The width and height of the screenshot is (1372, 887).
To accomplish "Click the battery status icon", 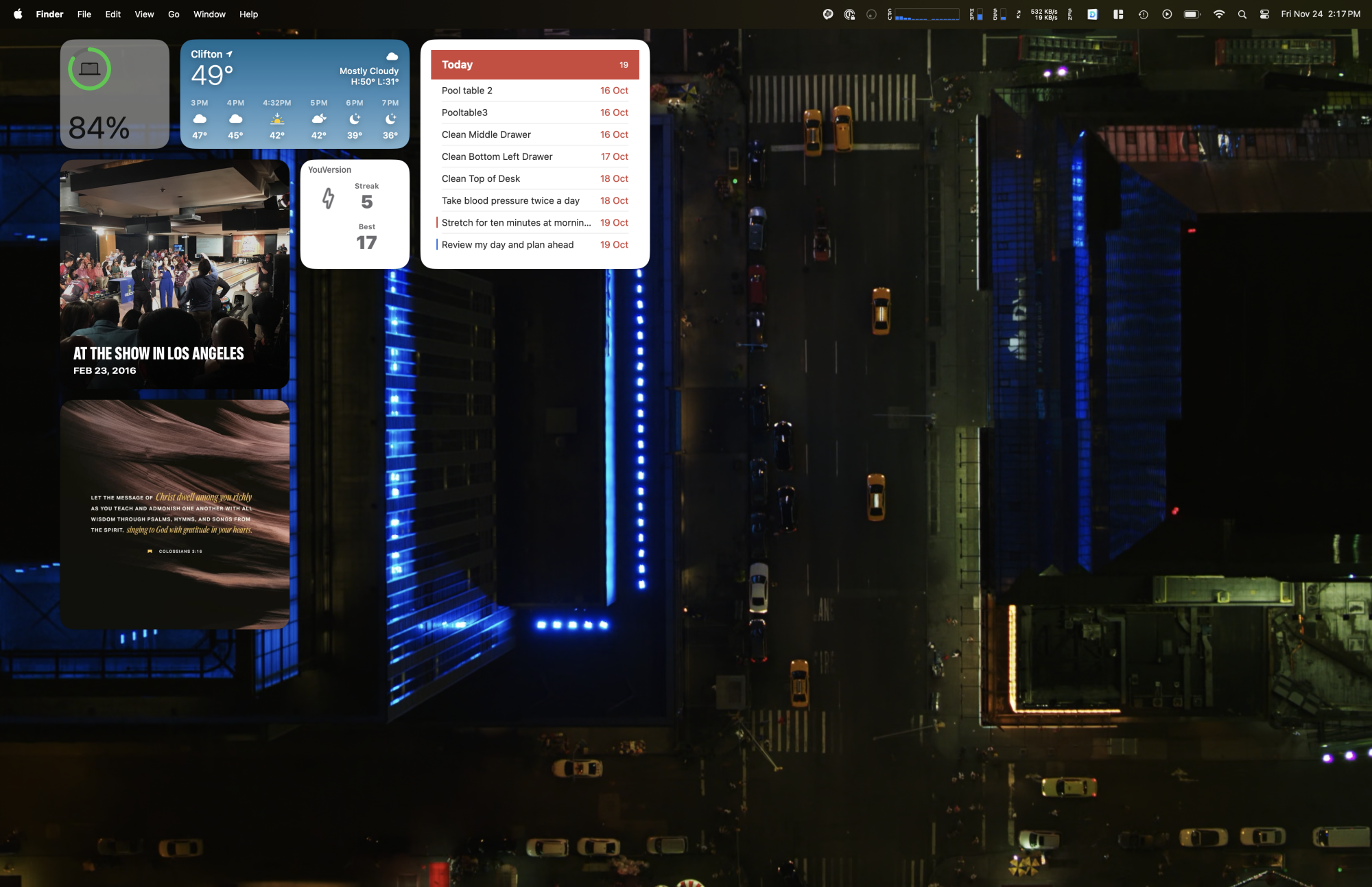I will [1192, 14].
